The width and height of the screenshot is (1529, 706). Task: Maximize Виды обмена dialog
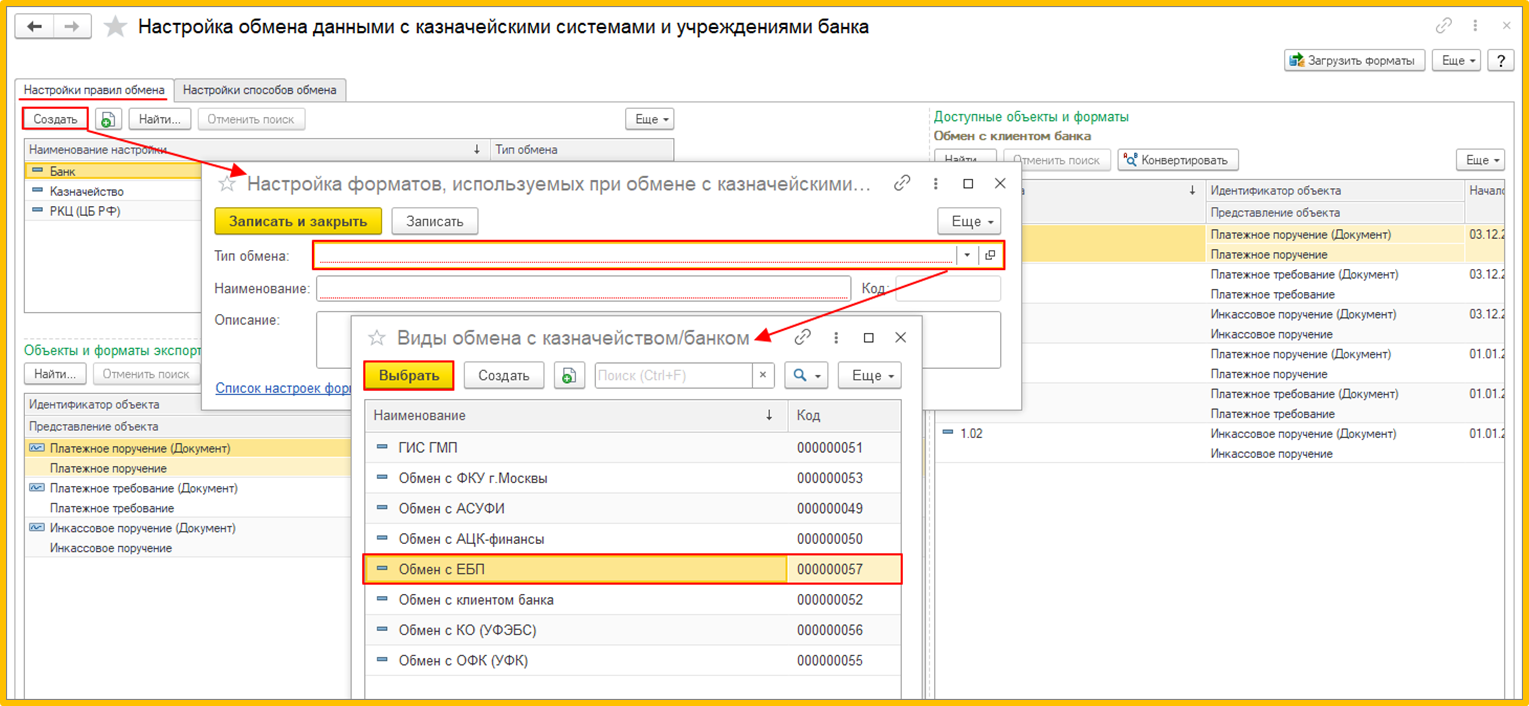pos(868,338)
